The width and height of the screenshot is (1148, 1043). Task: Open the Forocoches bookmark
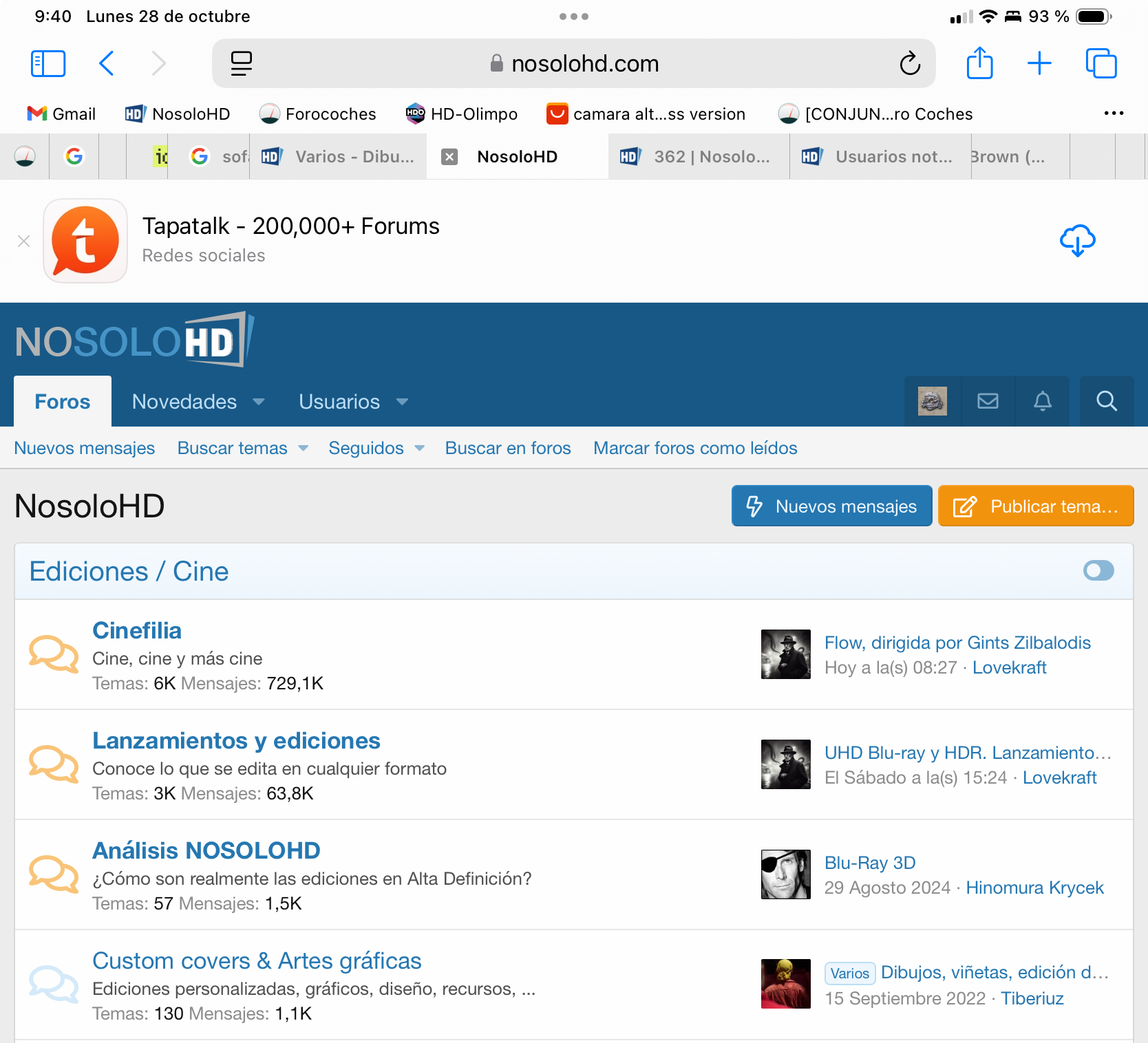[318, 114]
